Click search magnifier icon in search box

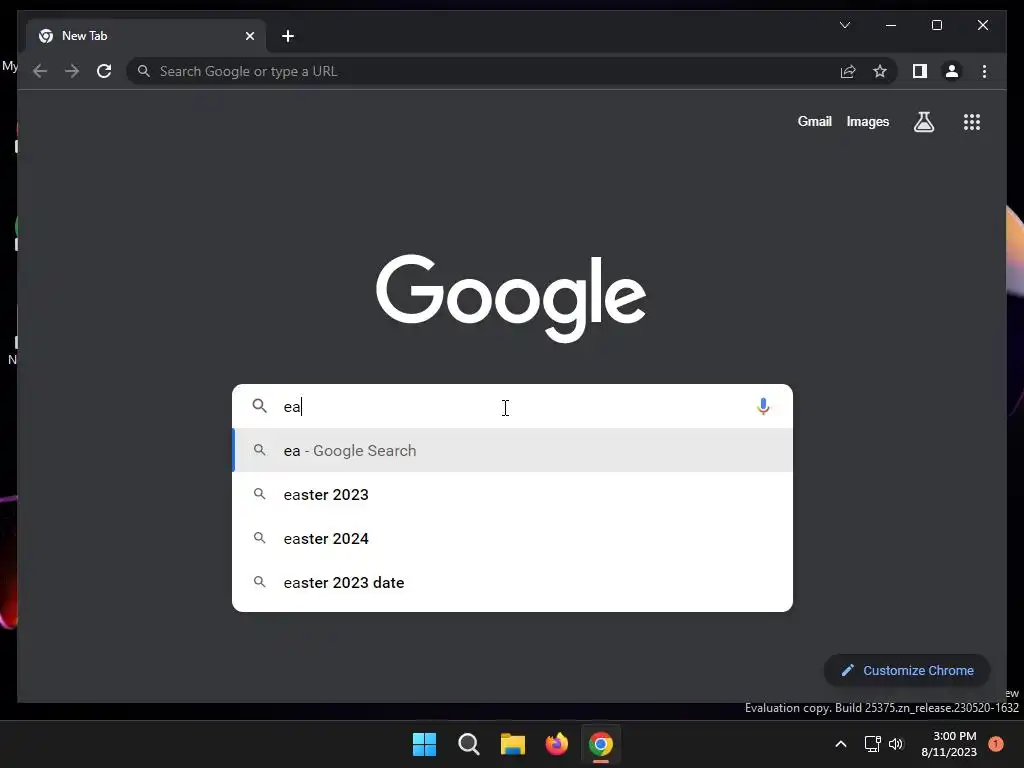coord(259,406)
